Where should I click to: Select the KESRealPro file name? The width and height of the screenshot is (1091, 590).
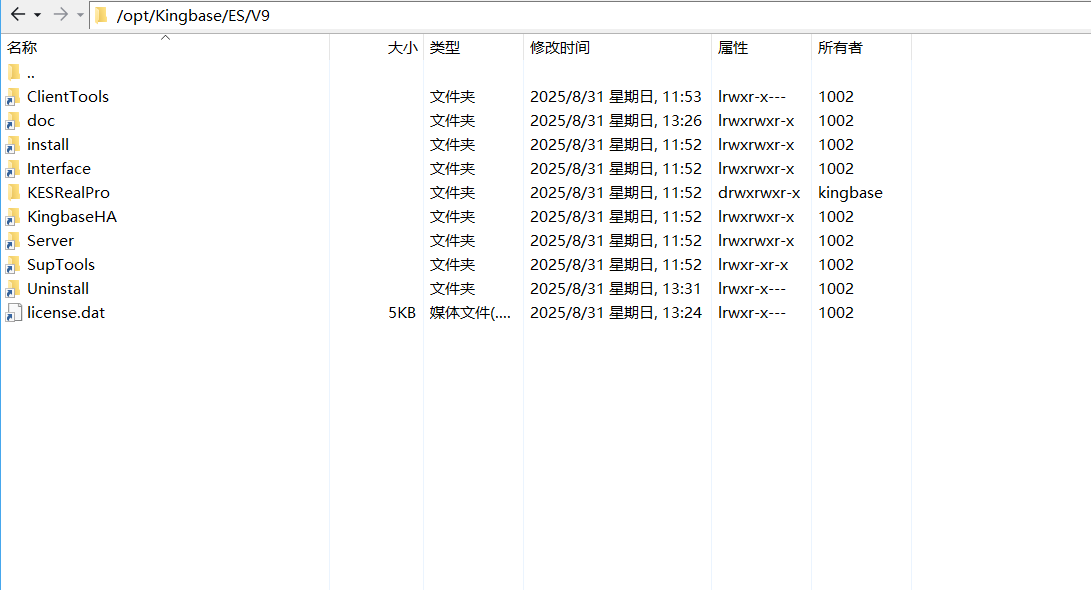pos(68,193)
